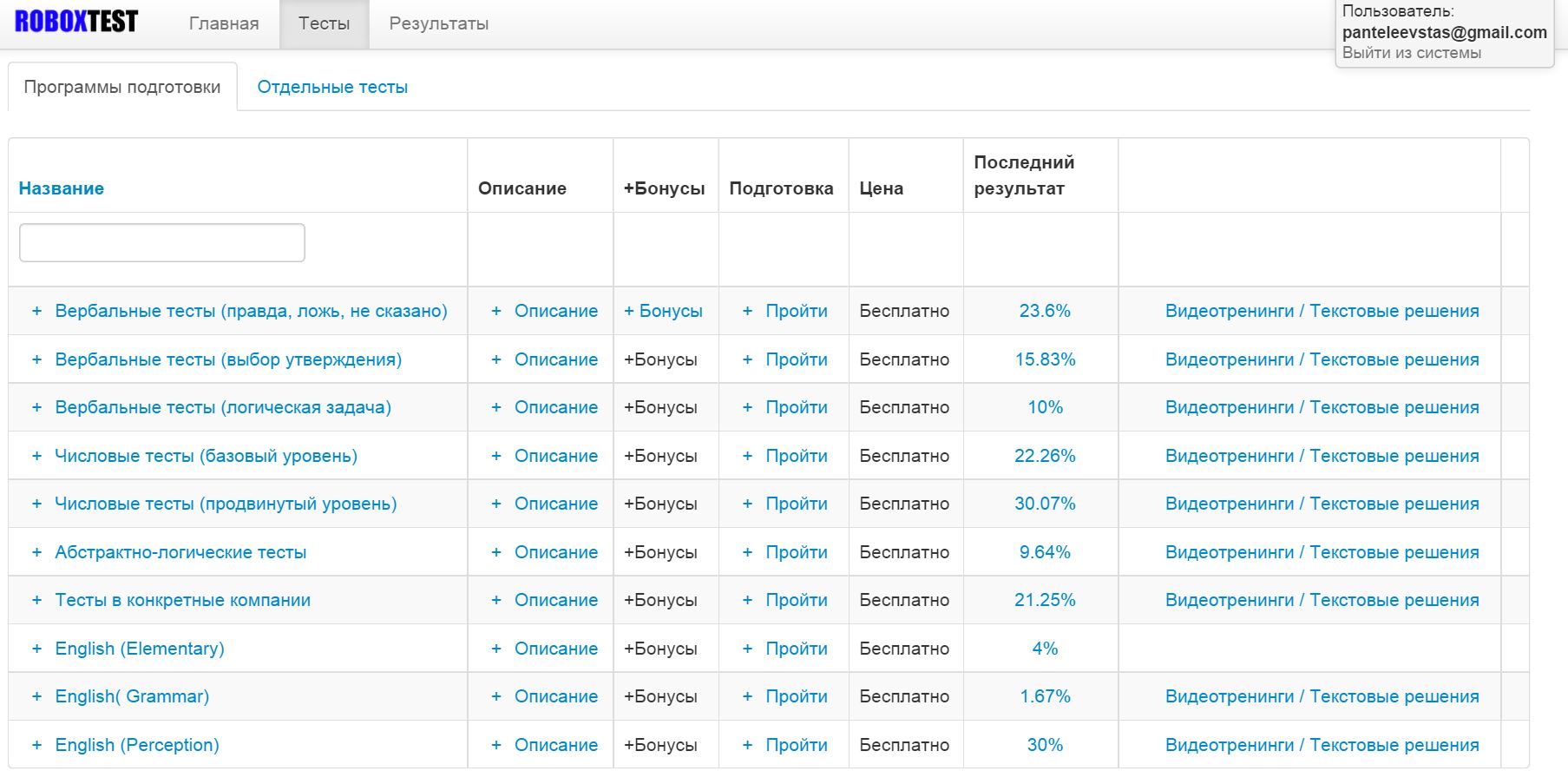Focus the Название filter input field
This screenshot has height=771, width=1568.
click(162, 242)
